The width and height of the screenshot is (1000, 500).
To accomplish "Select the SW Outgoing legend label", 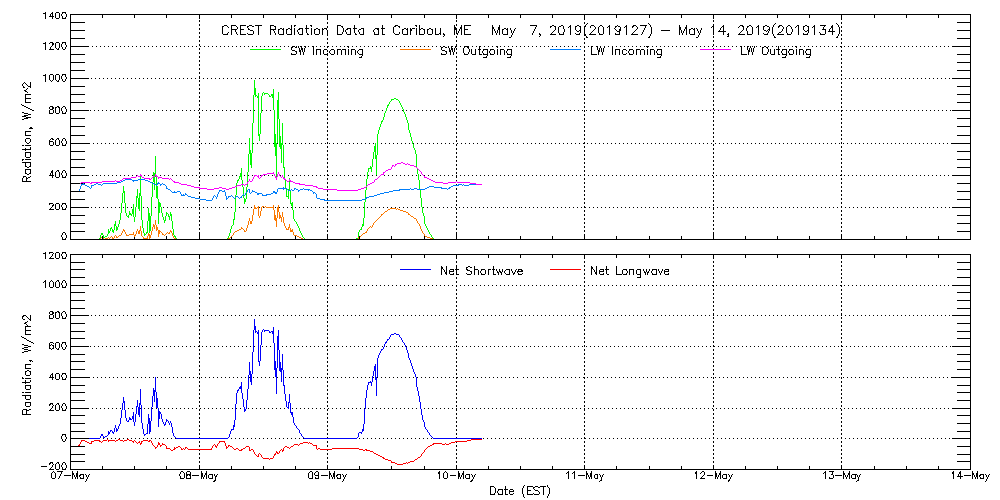I will click(476, 51).
